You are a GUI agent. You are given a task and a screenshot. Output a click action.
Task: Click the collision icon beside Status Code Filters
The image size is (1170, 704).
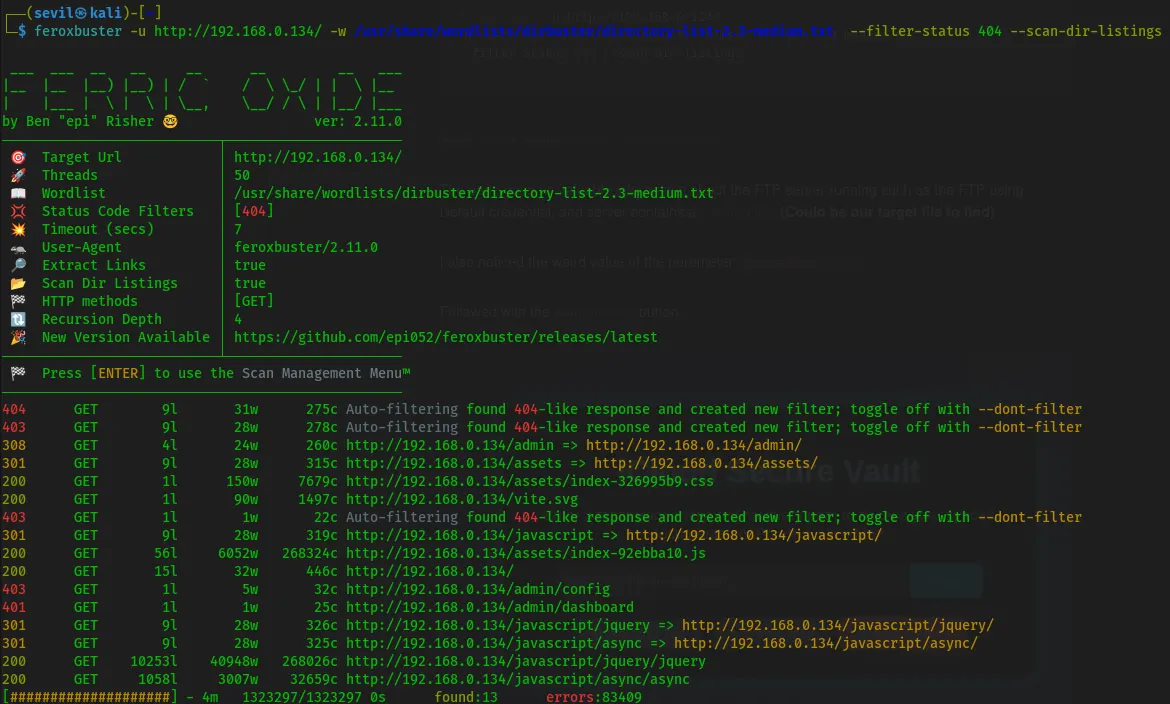(17, 212)
